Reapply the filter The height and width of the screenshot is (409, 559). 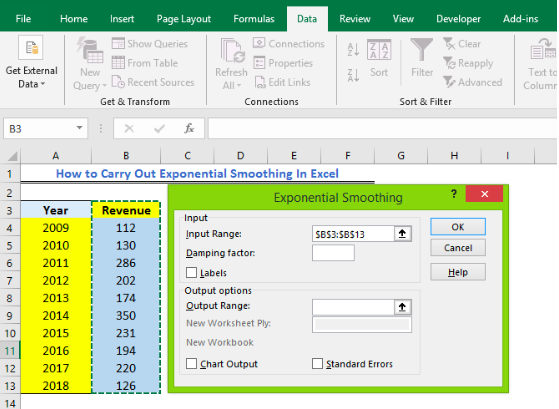468,63
